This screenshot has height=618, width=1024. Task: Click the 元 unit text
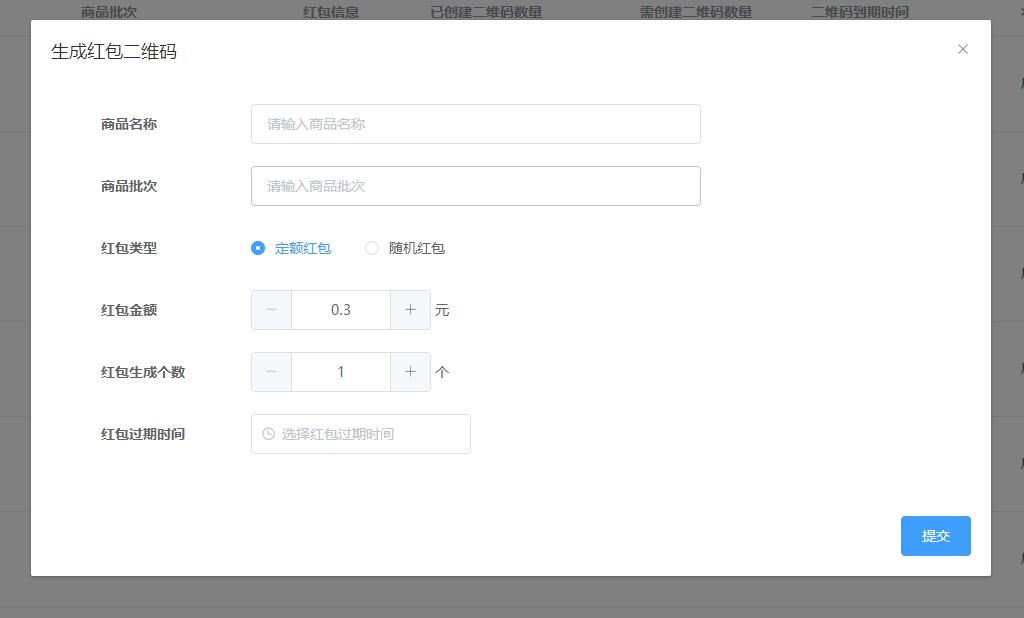coord(442,310)
